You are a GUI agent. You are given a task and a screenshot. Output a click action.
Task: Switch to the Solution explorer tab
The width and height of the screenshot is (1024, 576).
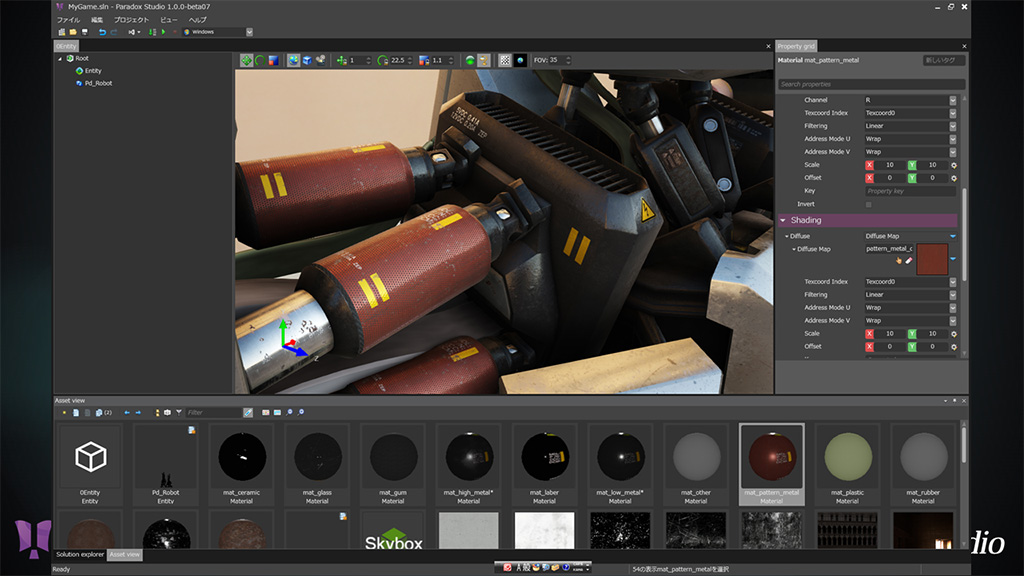(79, 554)
